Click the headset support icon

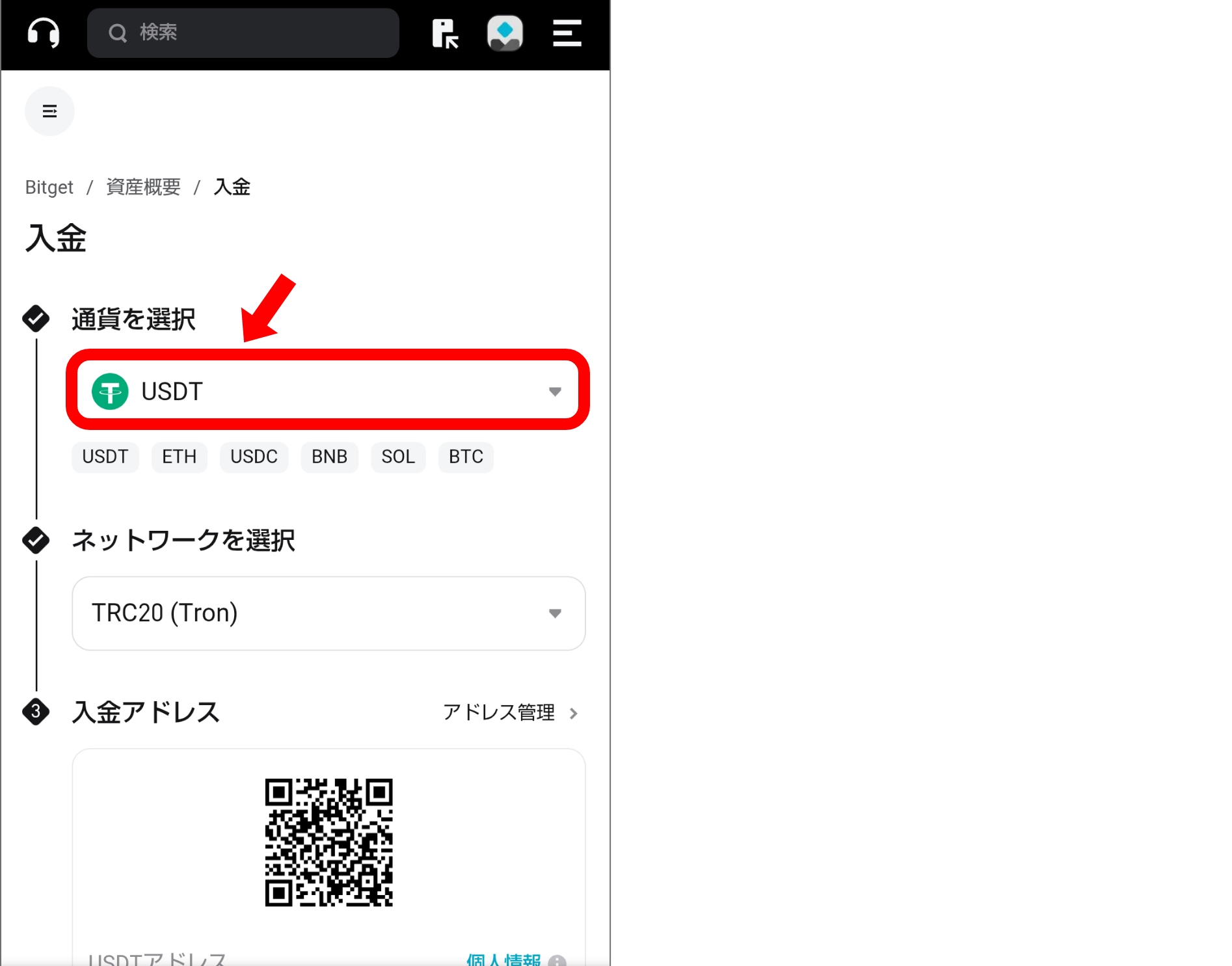(42, 33)
